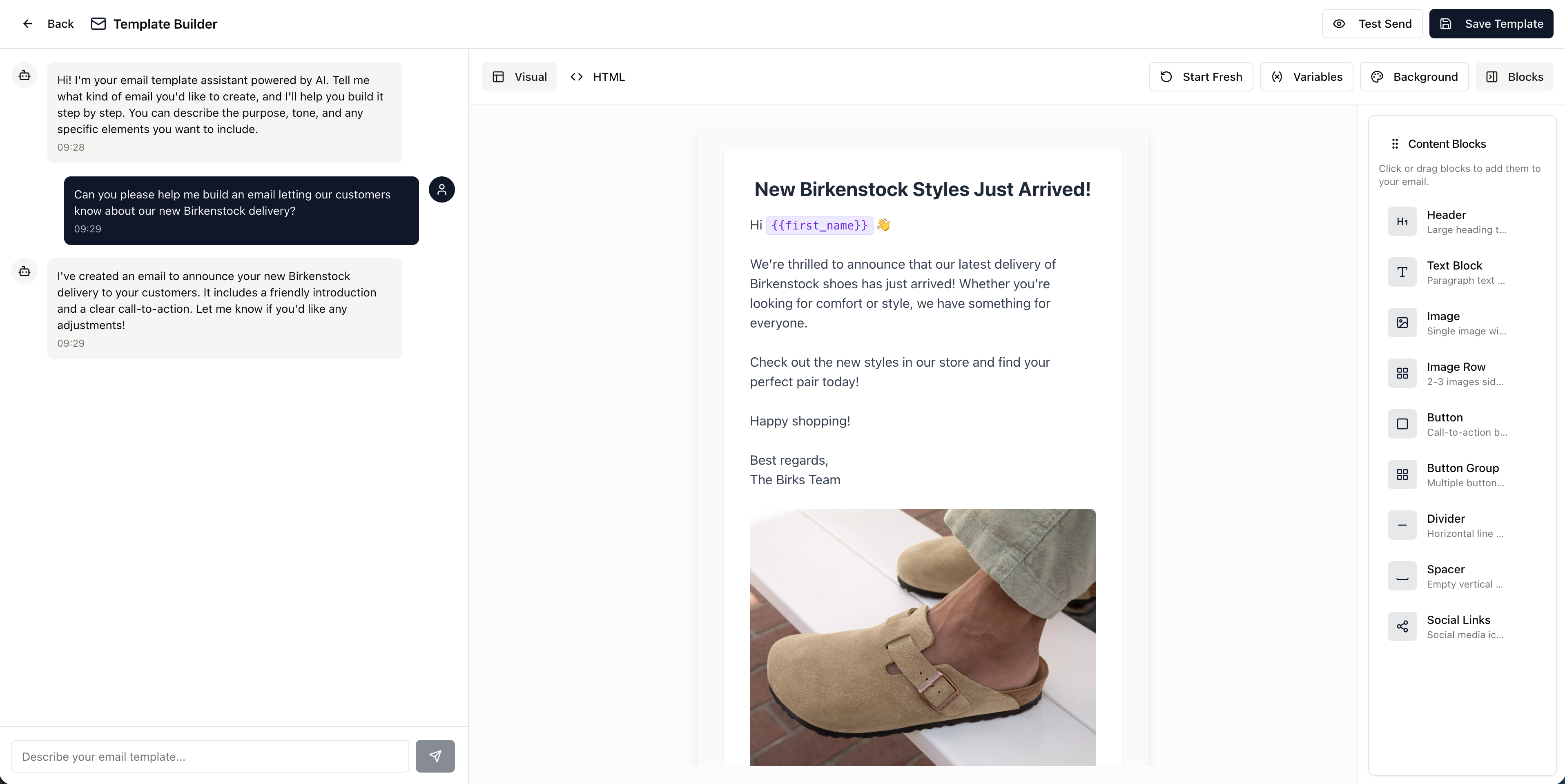The width and height of the screenshot is (1565, 784).
Task: Add a Button Group via its icon
Action: pyautogui.click(x=1402, y=474)
